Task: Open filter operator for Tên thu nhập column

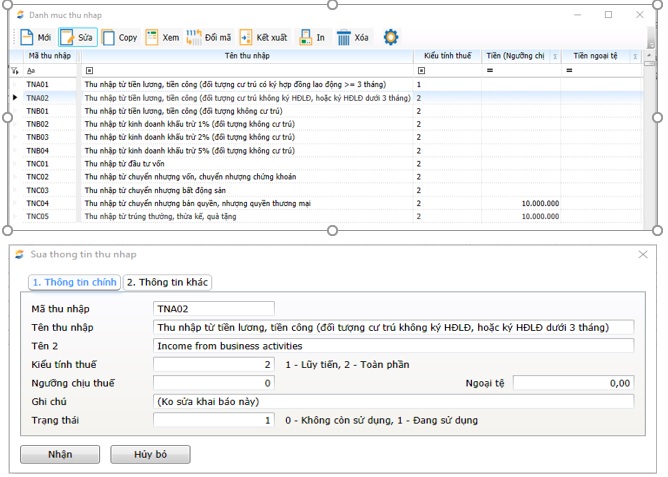Action: [89, 71]
